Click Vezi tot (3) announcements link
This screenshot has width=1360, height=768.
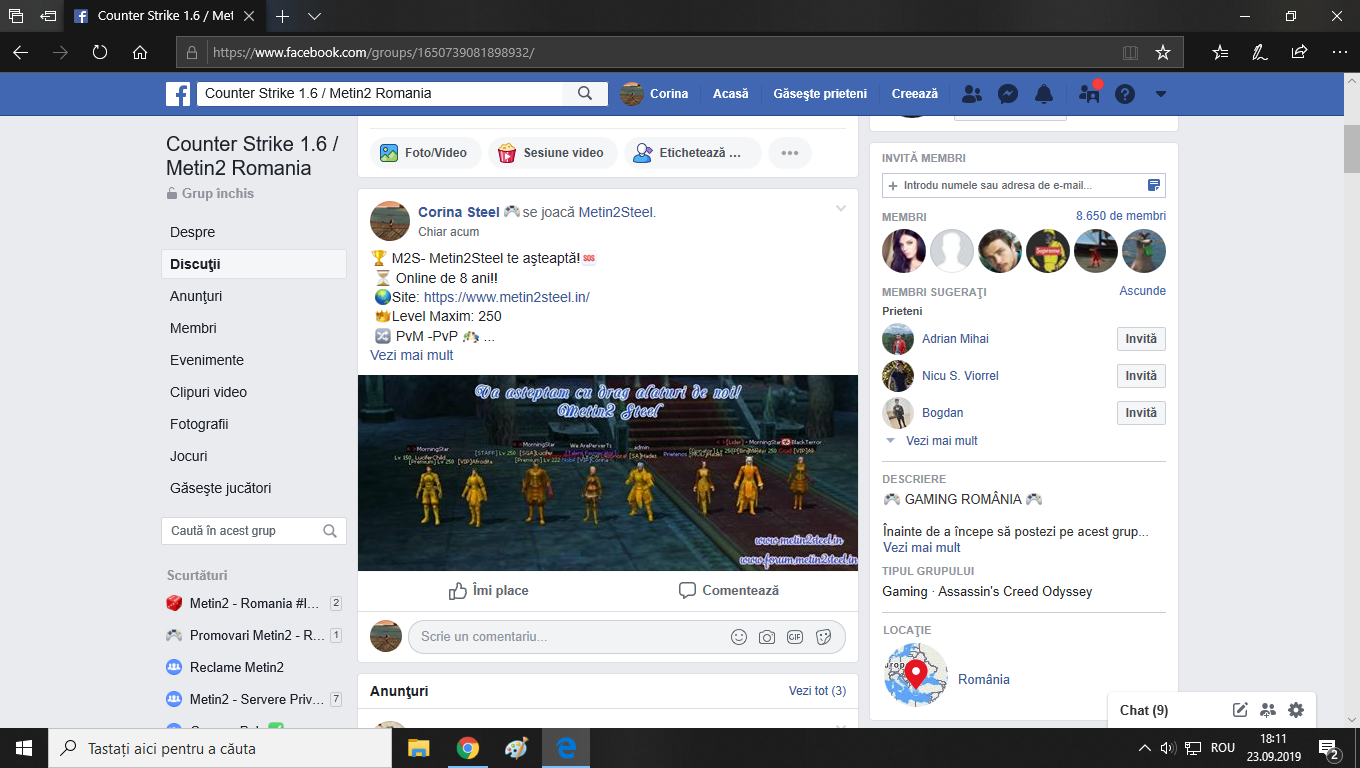point(817,691)
